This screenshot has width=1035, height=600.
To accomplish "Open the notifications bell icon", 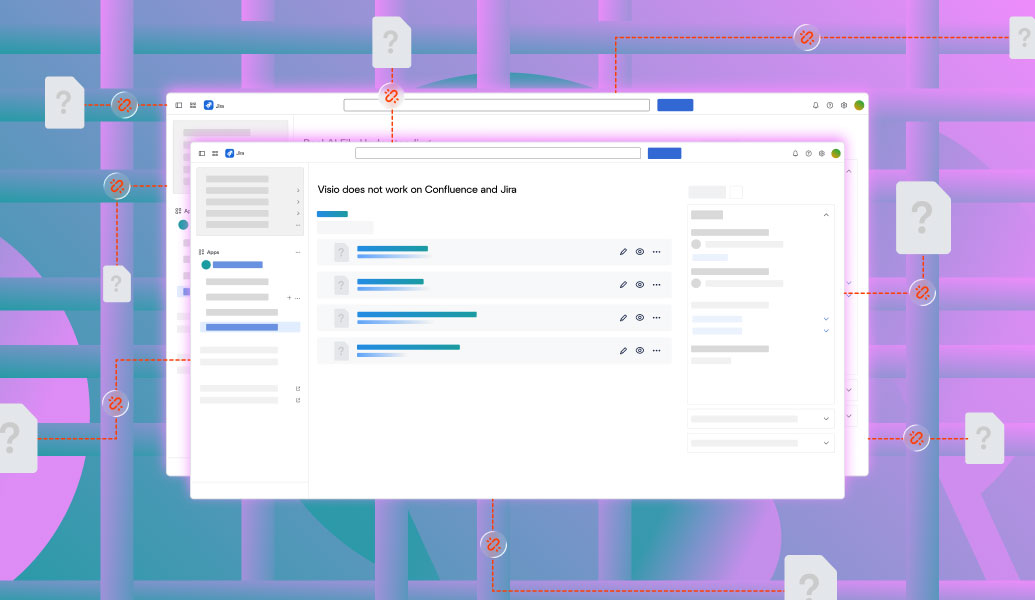I will pyautogui.click(x=793, y=153).
